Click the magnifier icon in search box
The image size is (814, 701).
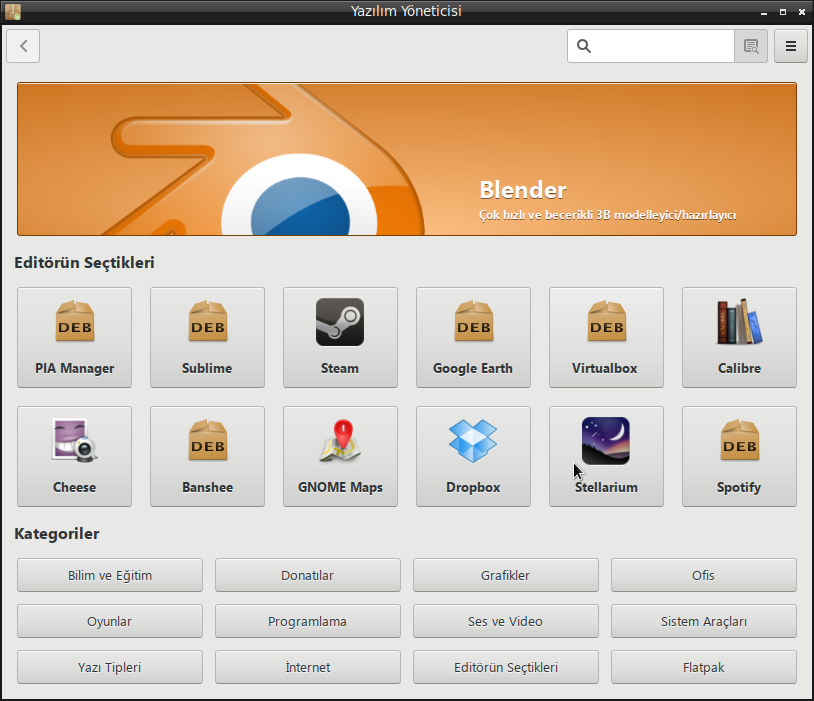pyautogui.click(x=584, y=46)
